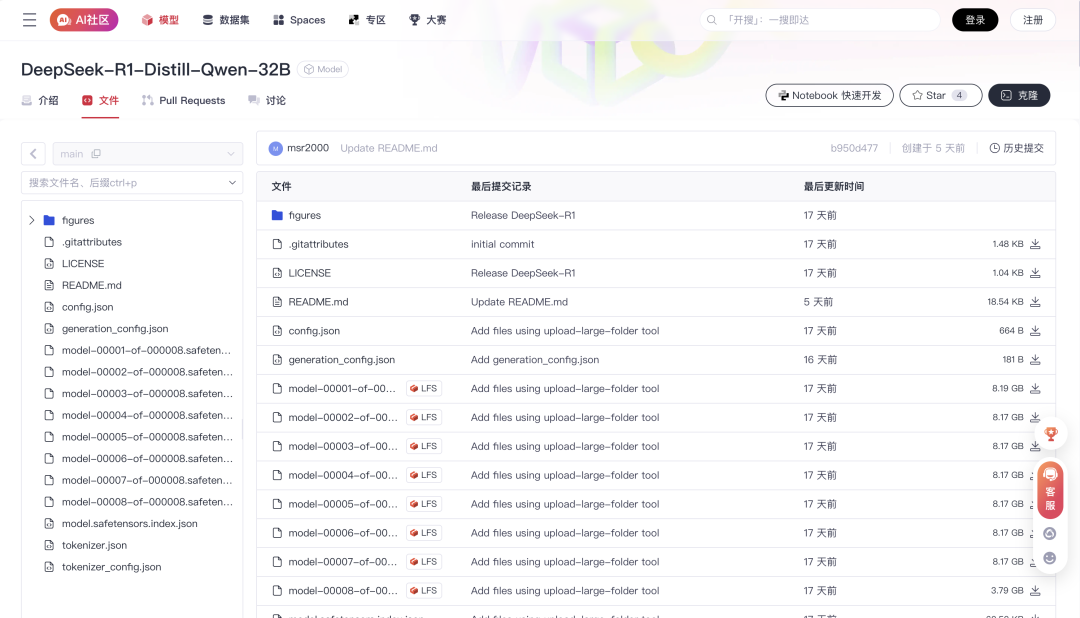The width and height of the screenshot is (1080, 618).
Task: Download model-00008 safetensors file
Action: coord(1035,591)
